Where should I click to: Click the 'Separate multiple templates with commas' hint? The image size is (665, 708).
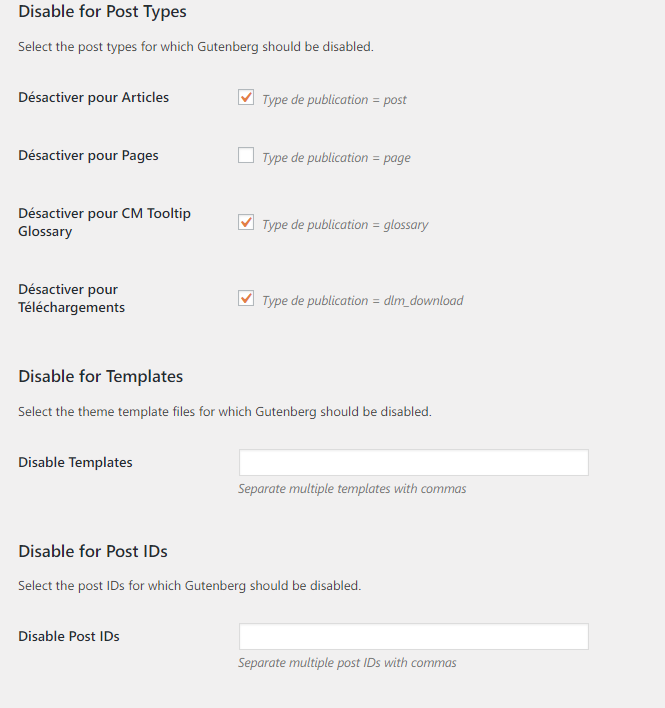coord(352,489)
